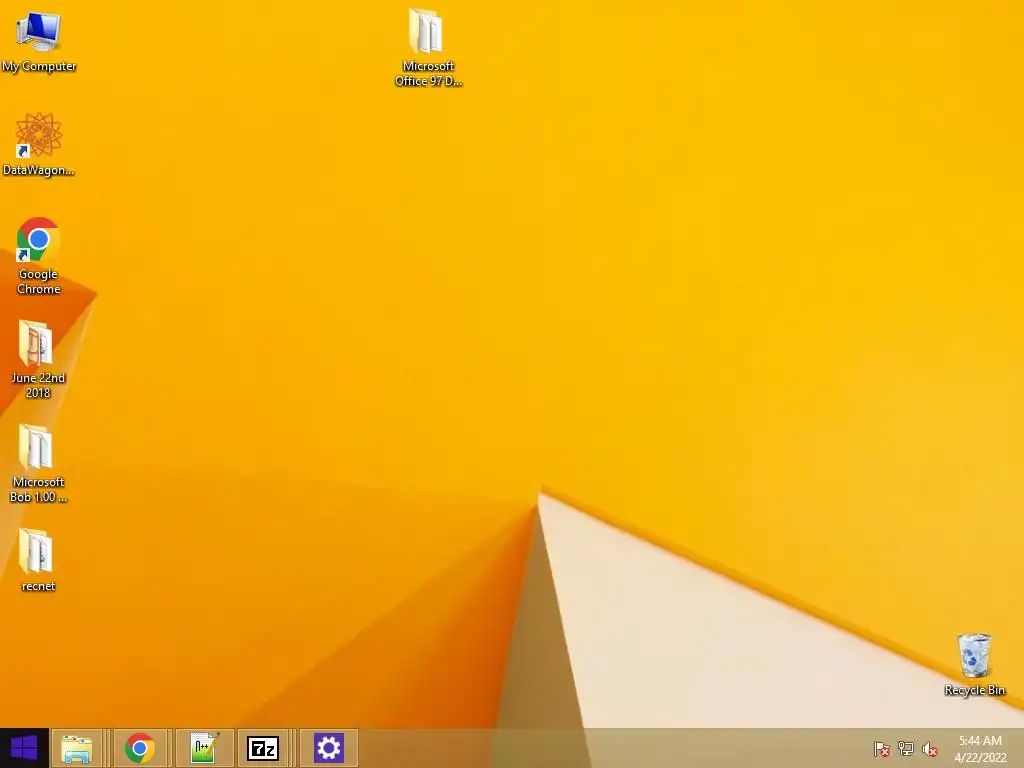The width and height of the screenshot is (1024, 768).
Task: Click the 'My Computer' icon label text
Action: click(39, 66)
